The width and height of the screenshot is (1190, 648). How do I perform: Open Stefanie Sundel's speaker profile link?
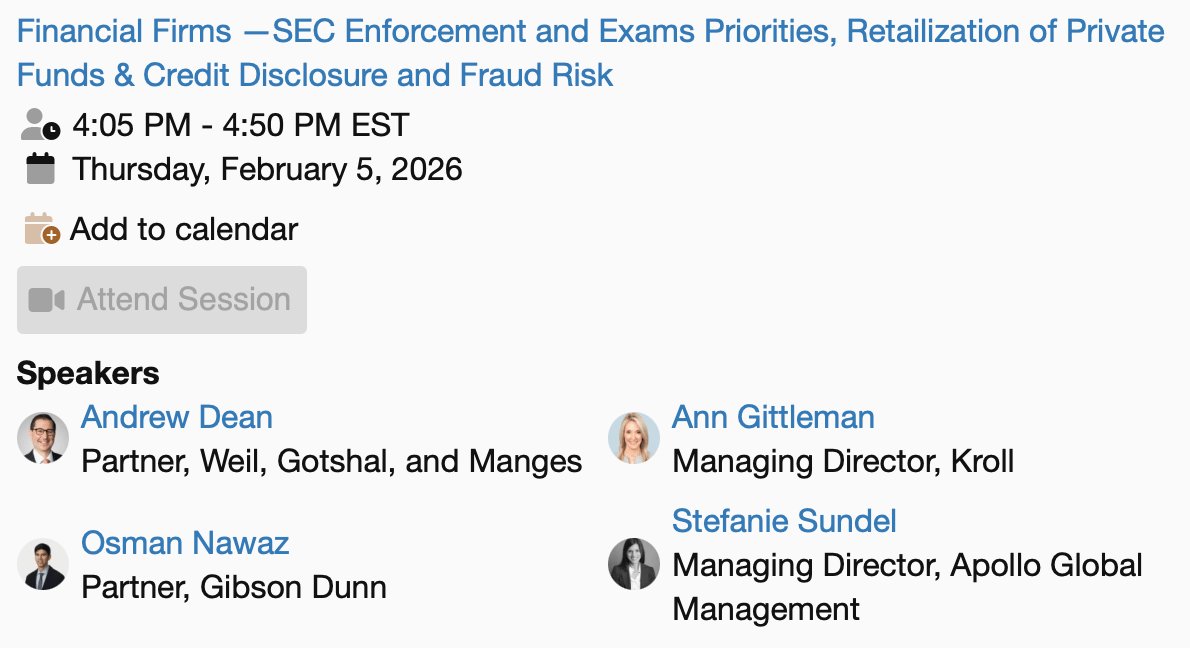(784, 521)
